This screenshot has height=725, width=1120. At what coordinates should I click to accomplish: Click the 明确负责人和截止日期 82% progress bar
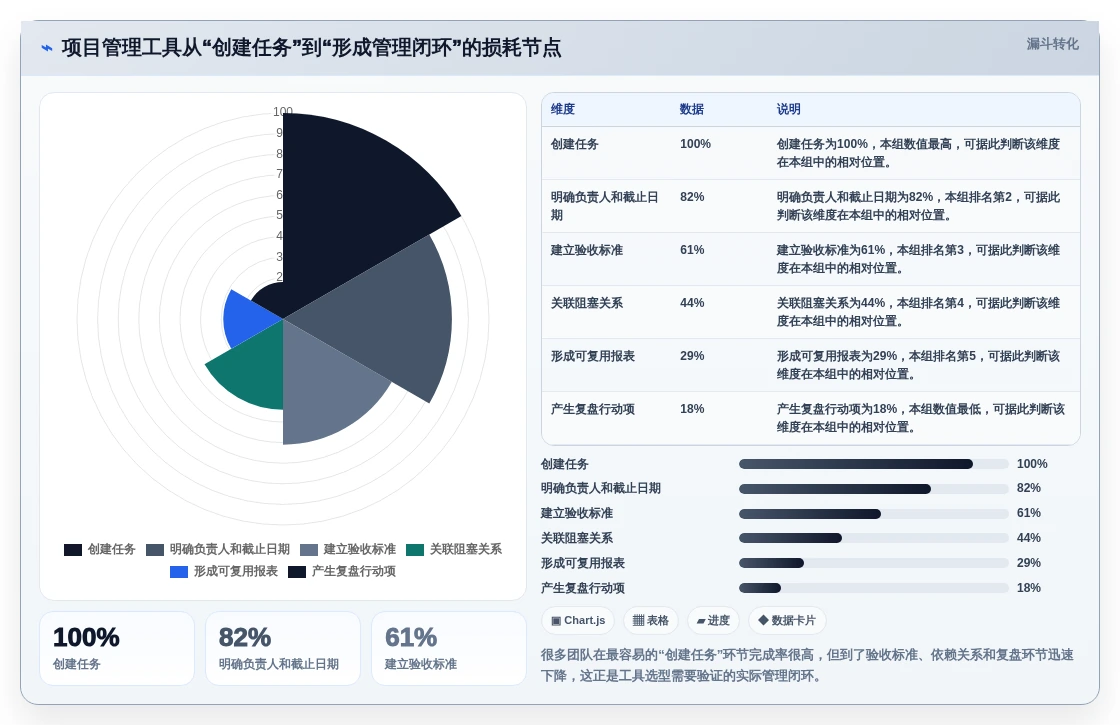874,489
